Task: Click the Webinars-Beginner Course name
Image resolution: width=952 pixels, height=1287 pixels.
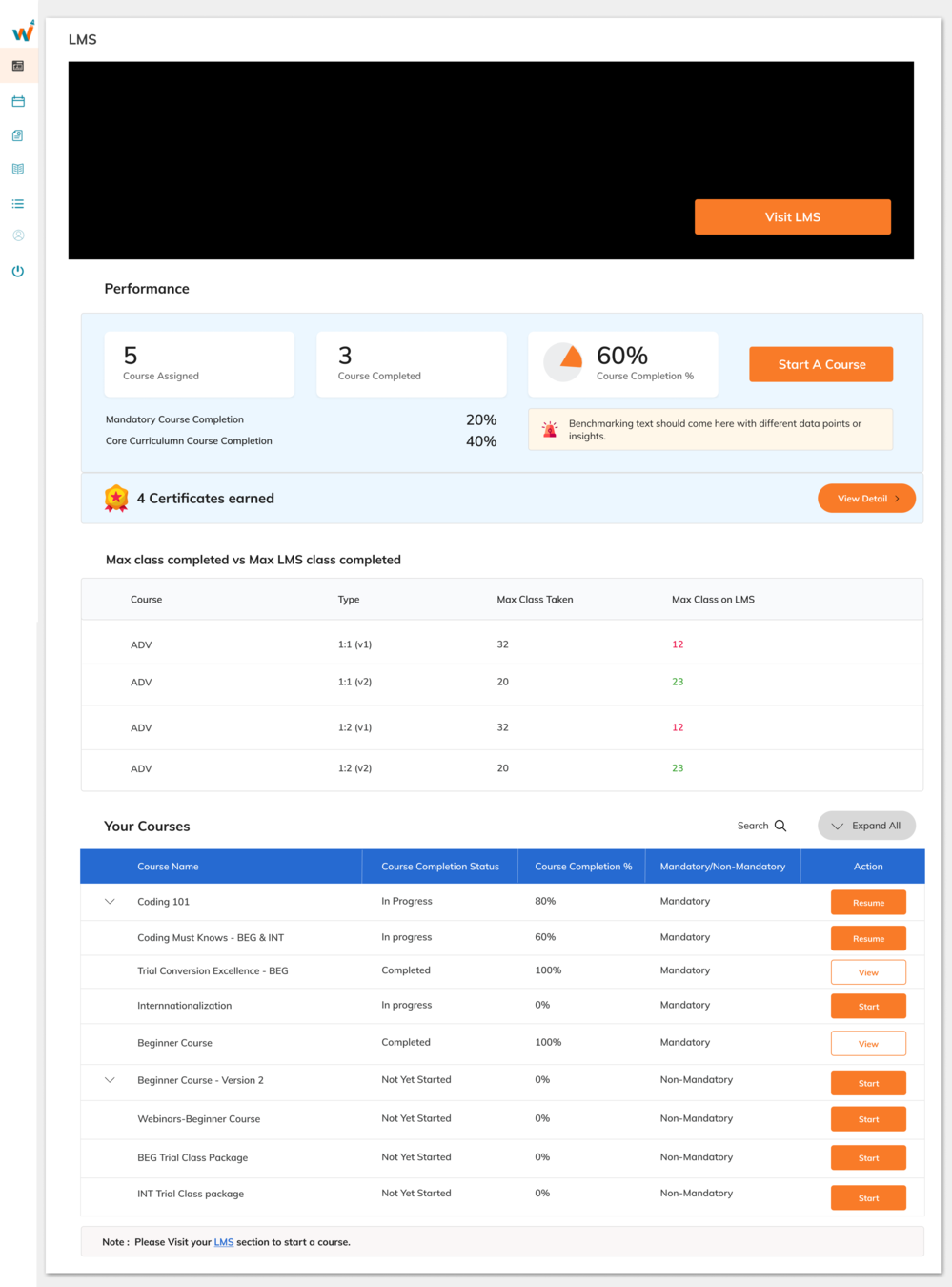Action: tap(198, 1119)
